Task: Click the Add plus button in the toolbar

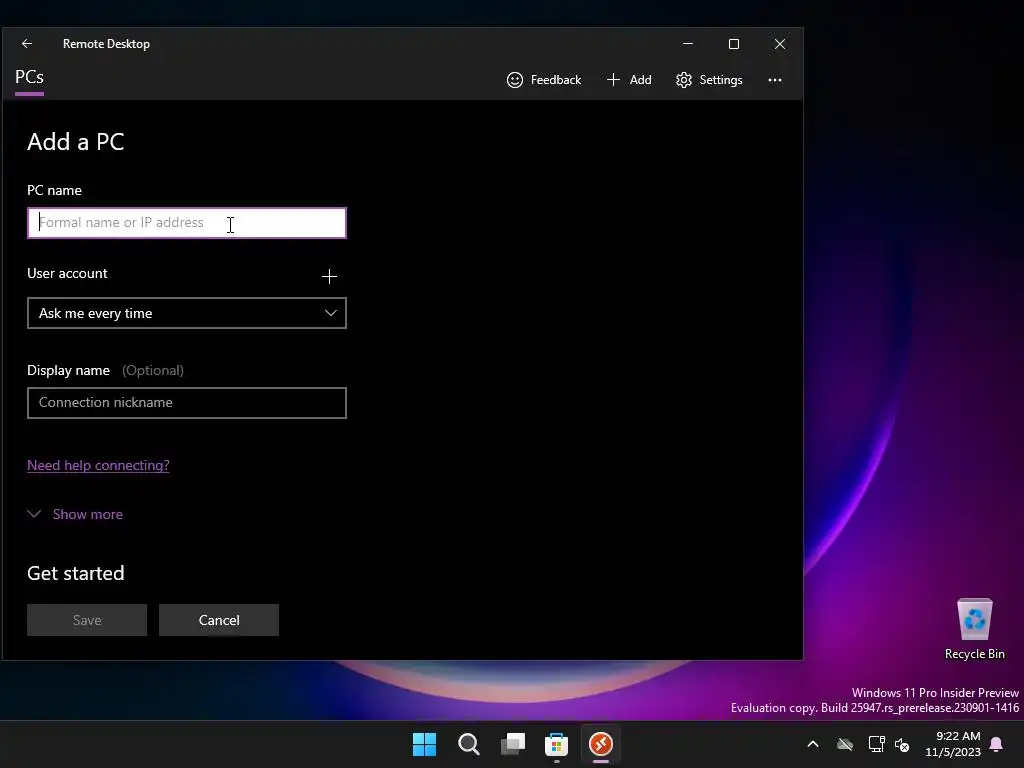Action: click(629, 80)
